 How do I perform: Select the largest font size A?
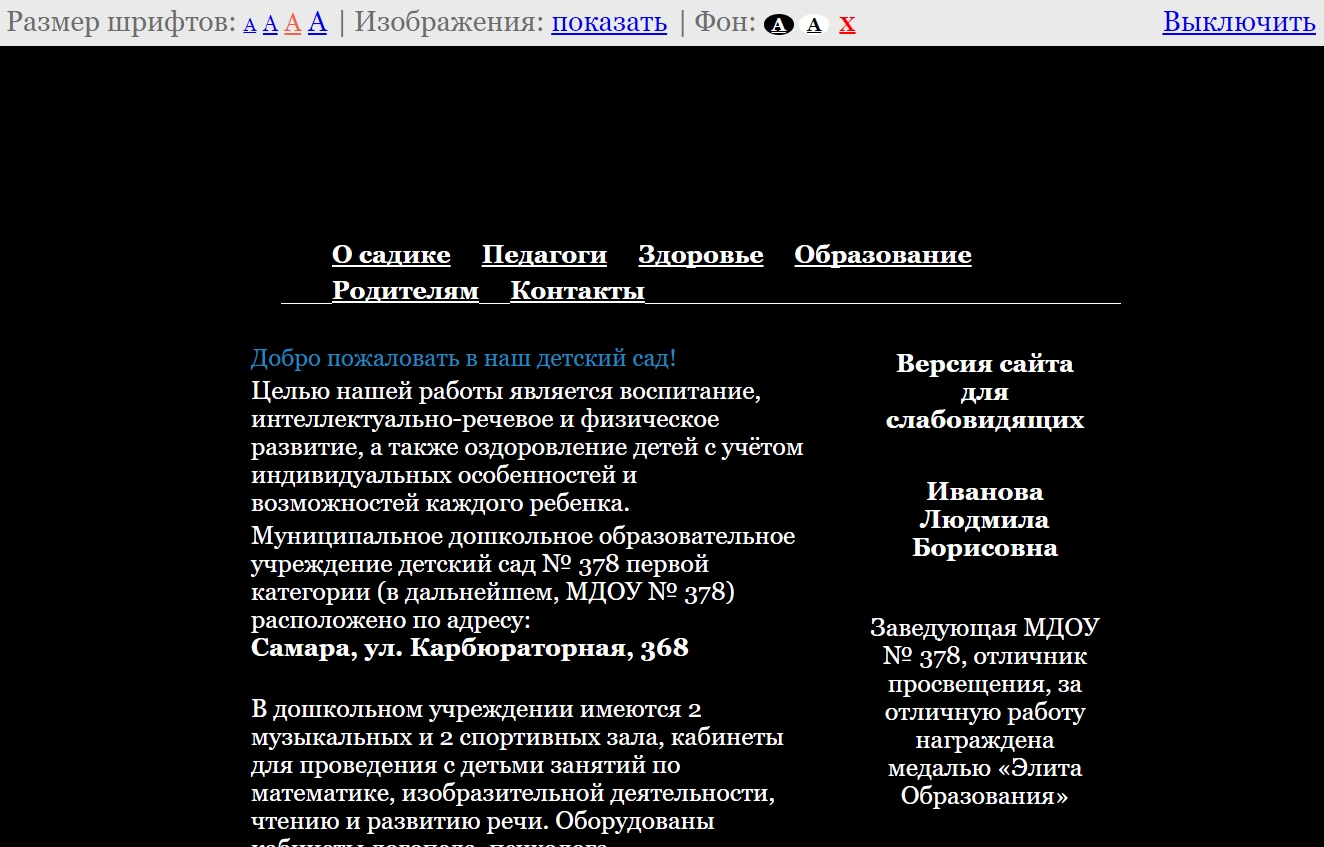[x=317, y=22]
